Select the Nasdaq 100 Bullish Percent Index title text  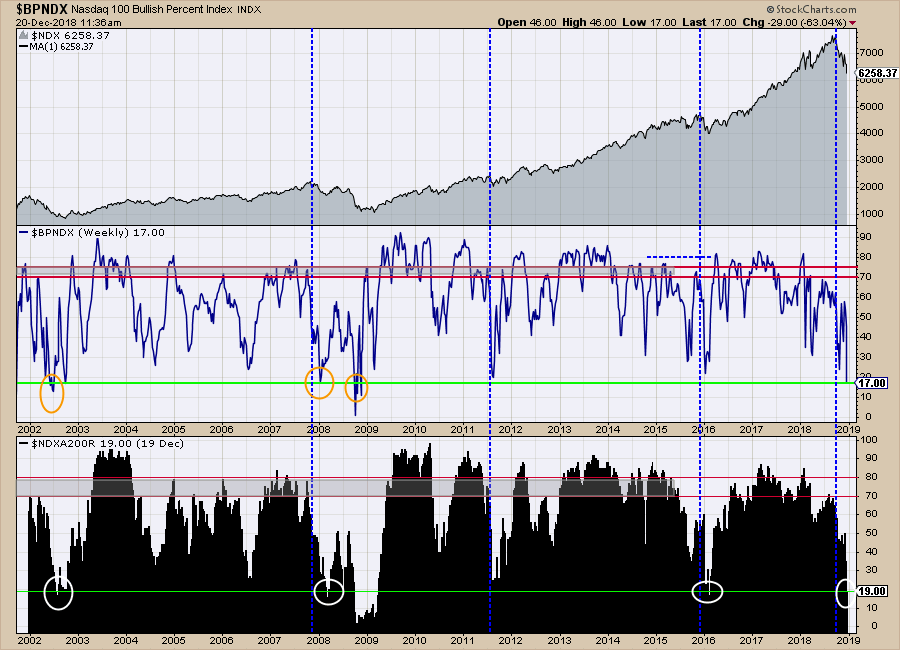[x=152, y=10]
